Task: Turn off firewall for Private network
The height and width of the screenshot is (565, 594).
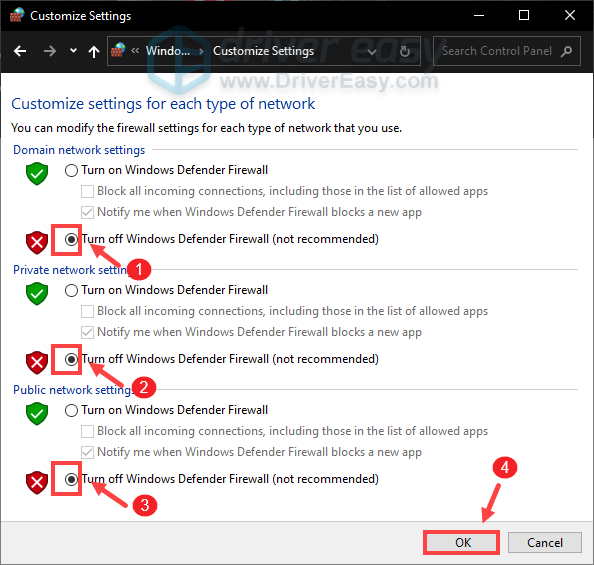Action: click(71, 359)
